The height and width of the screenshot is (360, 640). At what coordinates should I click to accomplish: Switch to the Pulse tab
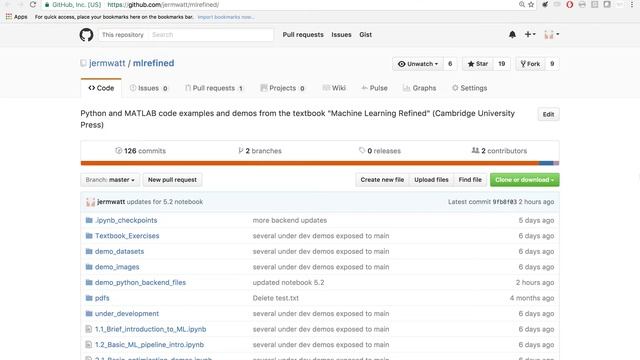[x=374, y=88]
